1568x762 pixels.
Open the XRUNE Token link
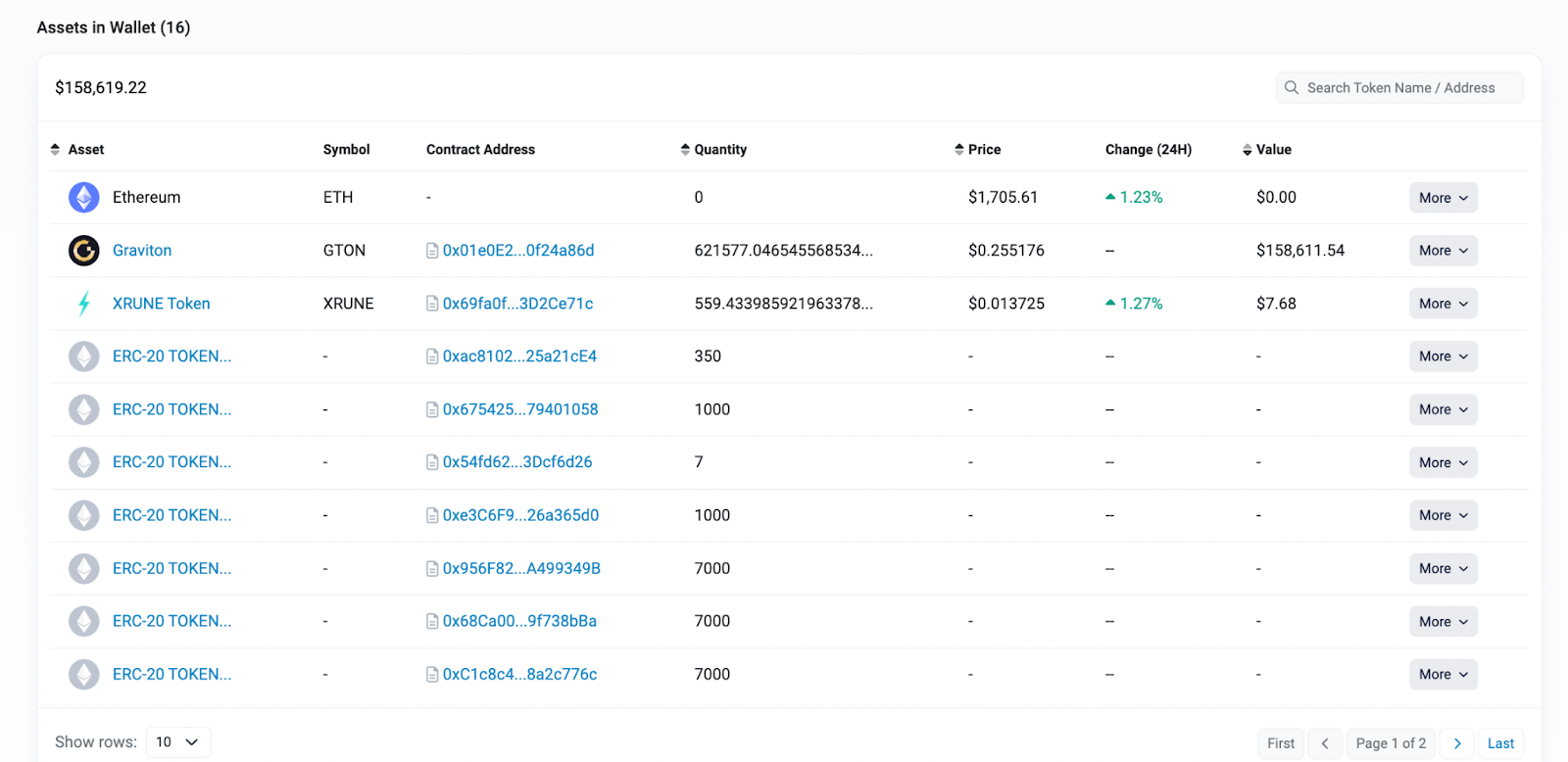(x=162, y=304)
